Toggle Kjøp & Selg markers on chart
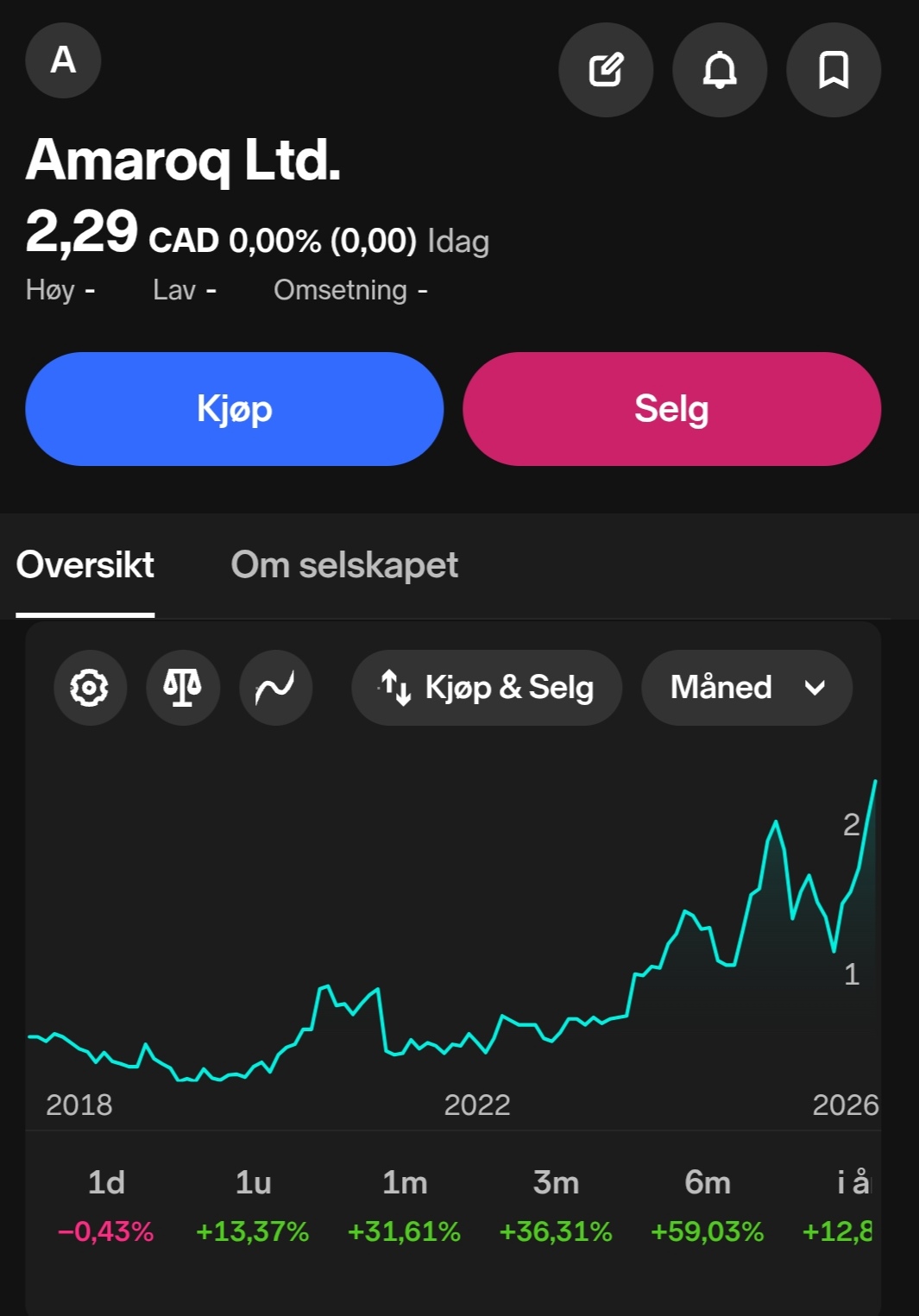This screenshot has height=1316, width=919. 487,688
